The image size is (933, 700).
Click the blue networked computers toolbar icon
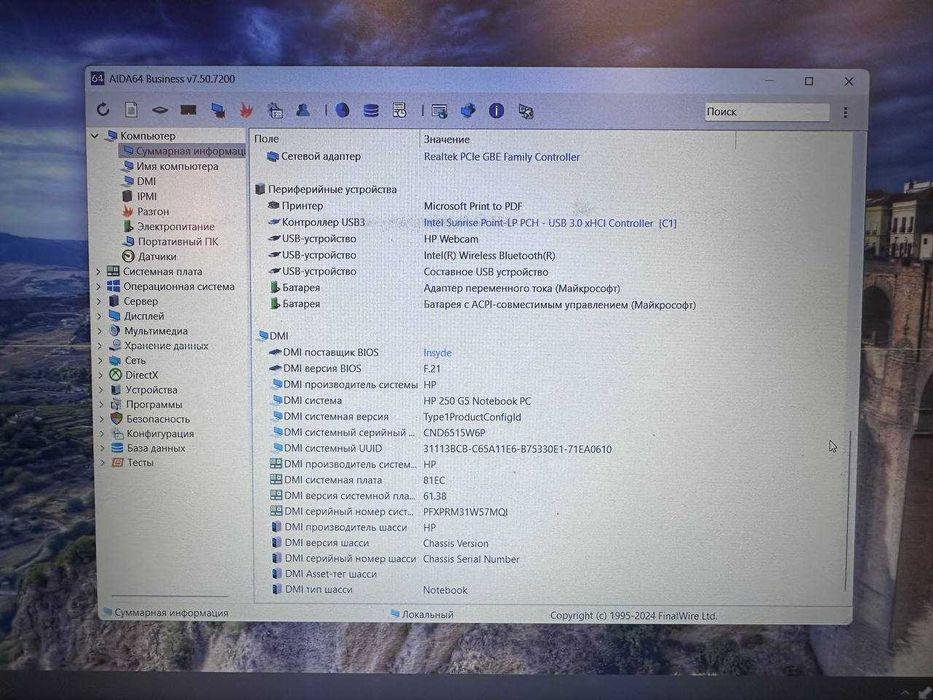click(x=468, y=111)
